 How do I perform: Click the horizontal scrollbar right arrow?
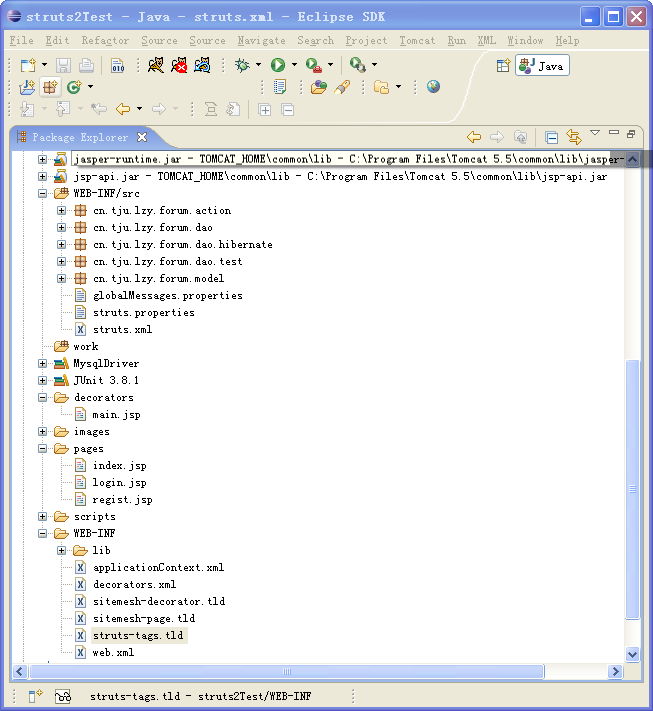pos(615,672)
